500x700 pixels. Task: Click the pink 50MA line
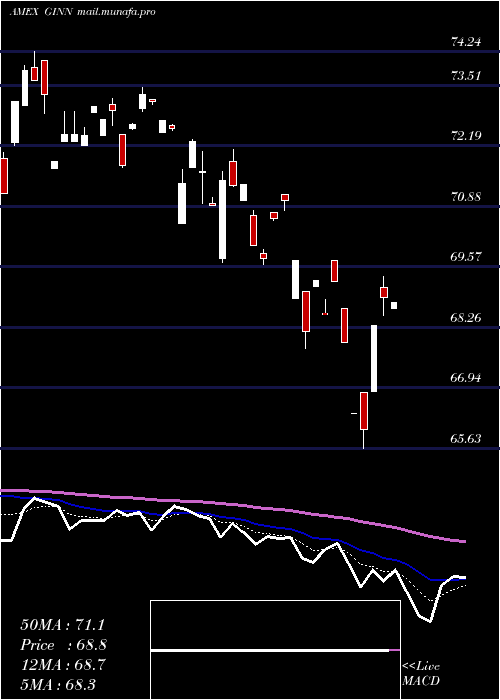pos(232,504)
